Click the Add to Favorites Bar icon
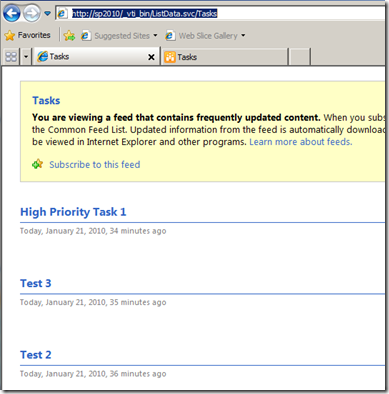 coord(69,35)
